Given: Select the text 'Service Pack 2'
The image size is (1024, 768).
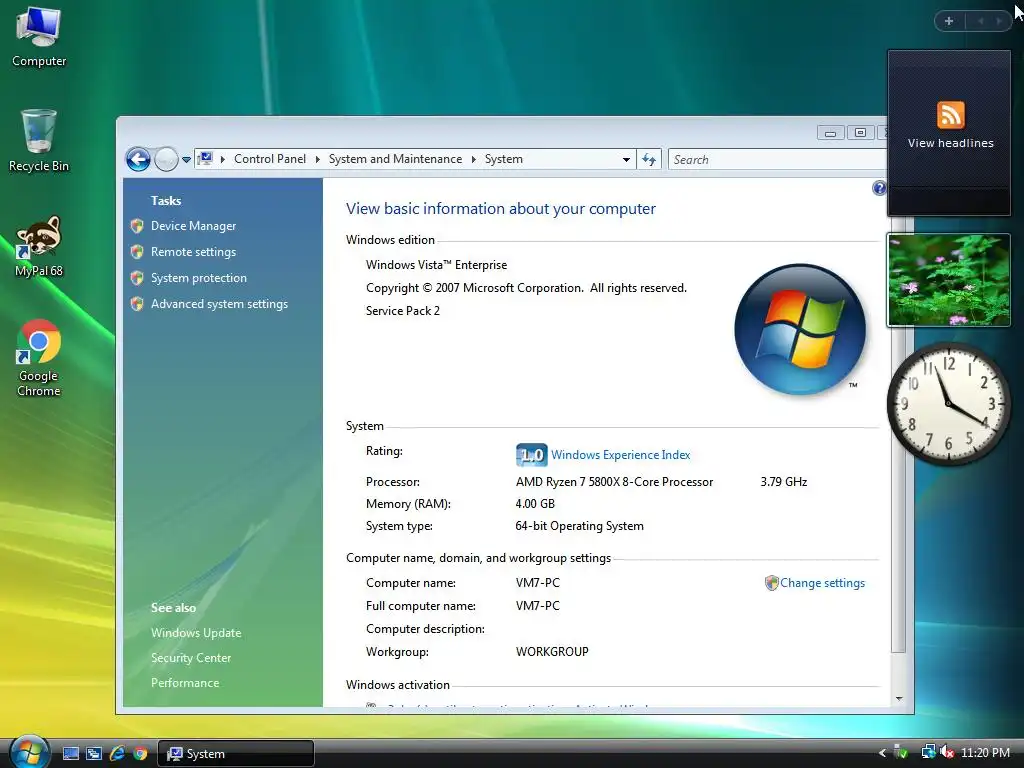Looking at the screenshot, I should [x=402, y=311].
